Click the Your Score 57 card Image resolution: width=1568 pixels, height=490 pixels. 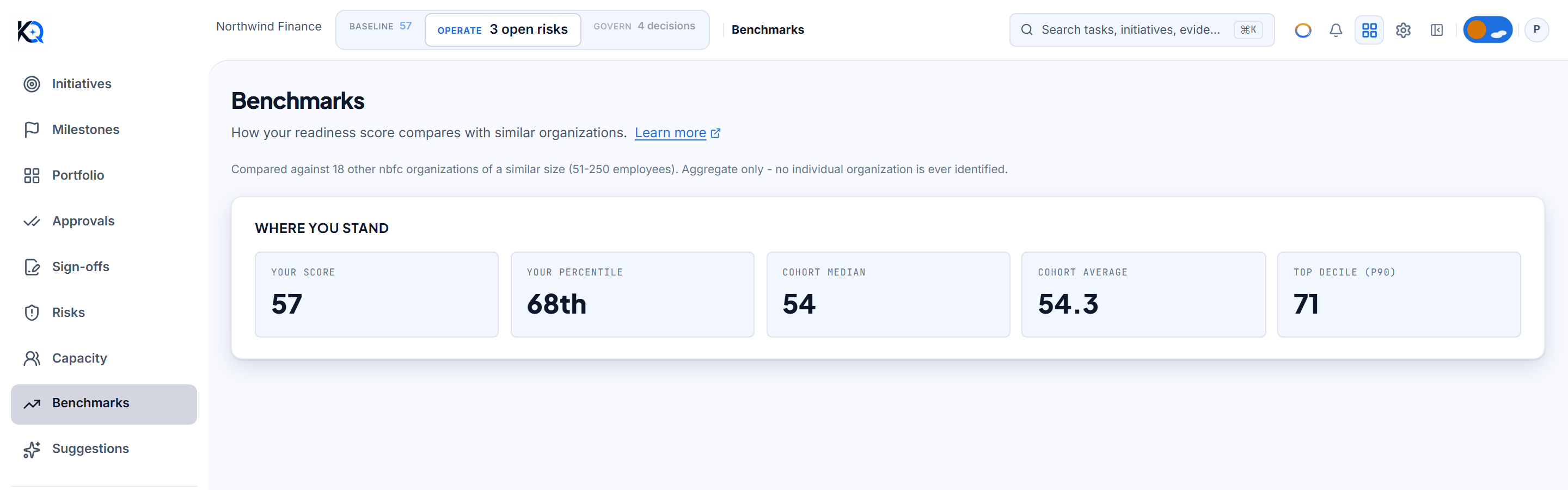pos(376,294)
